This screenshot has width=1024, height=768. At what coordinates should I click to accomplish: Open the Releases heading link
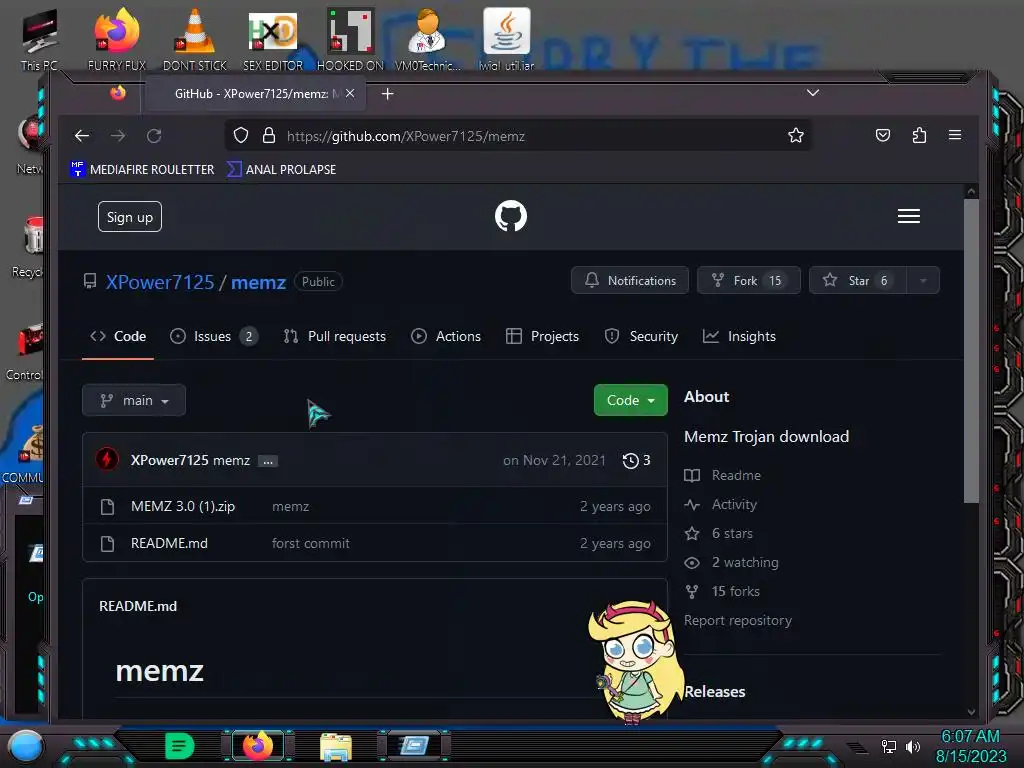pyautogui.click(x=715, y=692)
